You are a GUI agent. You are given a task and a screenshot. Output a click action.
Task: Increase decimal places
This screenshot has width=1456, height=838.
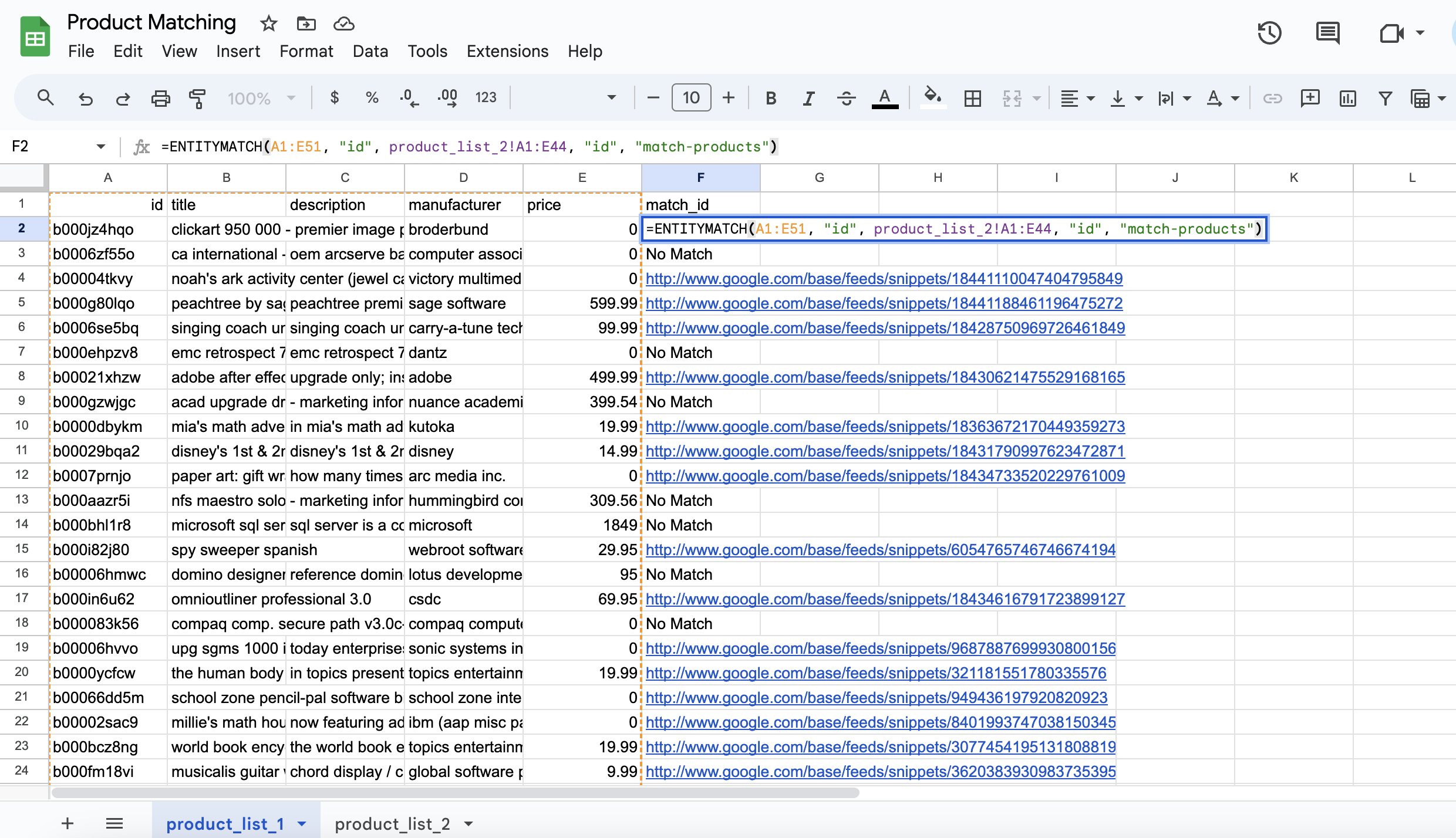(447, 97)
